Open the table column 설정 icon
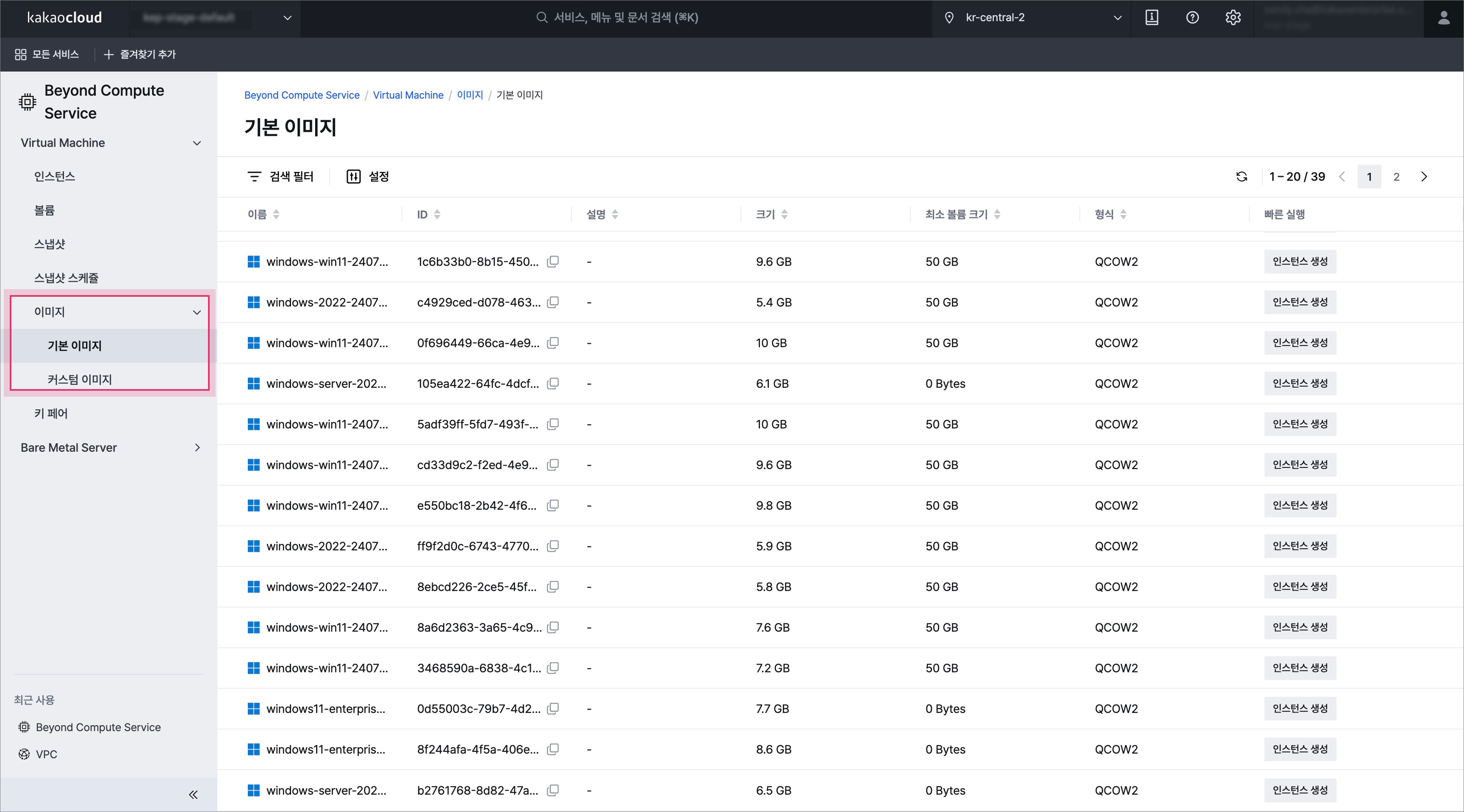1464x812 pixels. 367,177
